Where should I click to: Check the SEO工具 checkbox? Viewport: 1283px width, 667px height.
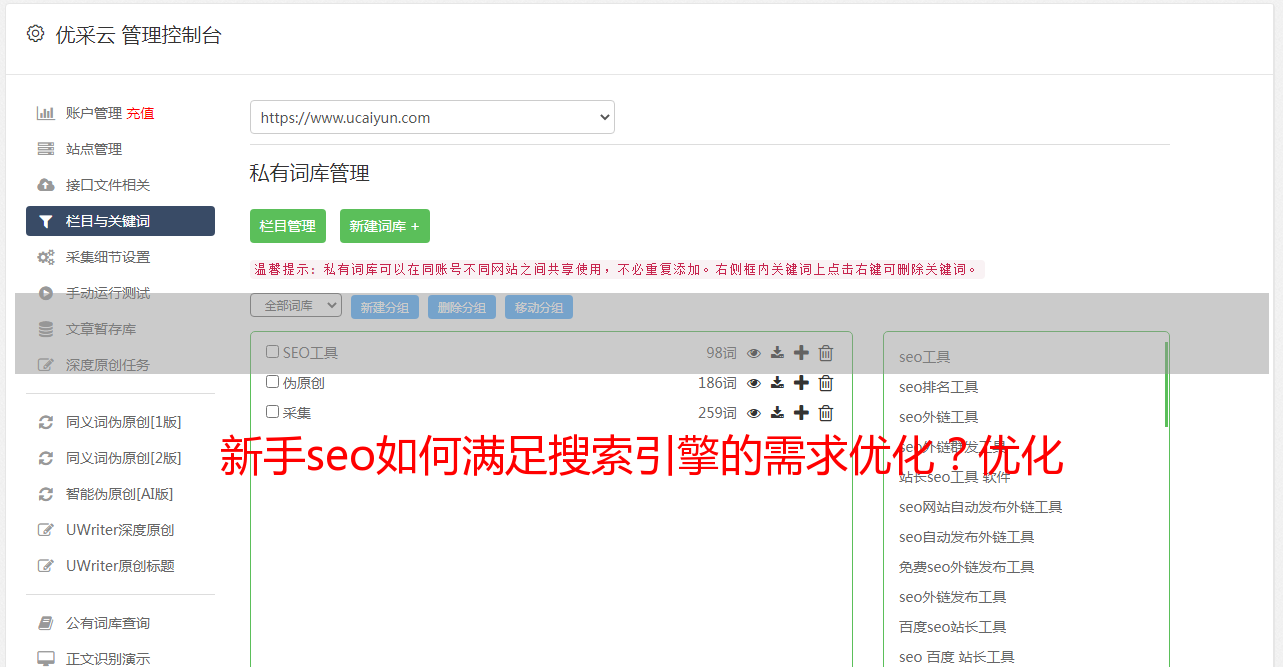[272, 352]
